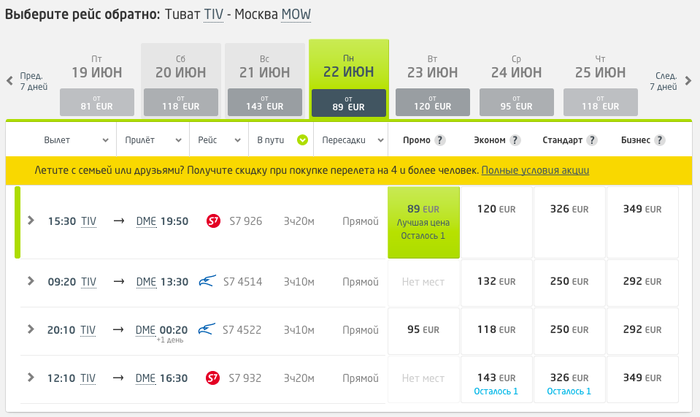Open the Полные условия акции link
This screenshot has height=417, width=700.
point(535,170)
